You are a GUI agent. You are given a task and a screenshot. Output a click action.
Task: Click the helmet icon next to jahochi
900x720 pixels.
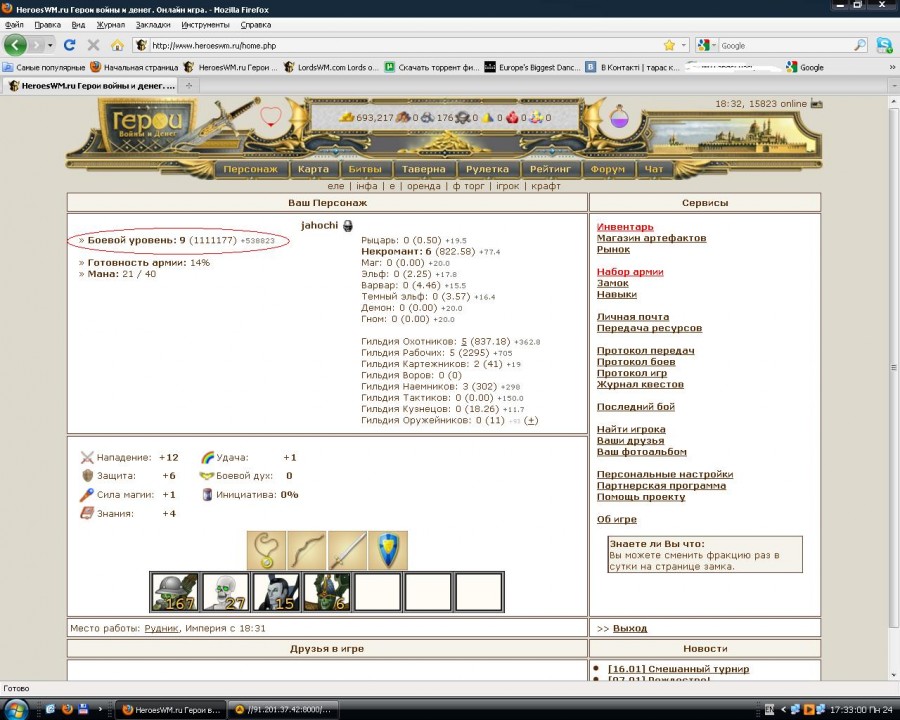click(348, 226)
